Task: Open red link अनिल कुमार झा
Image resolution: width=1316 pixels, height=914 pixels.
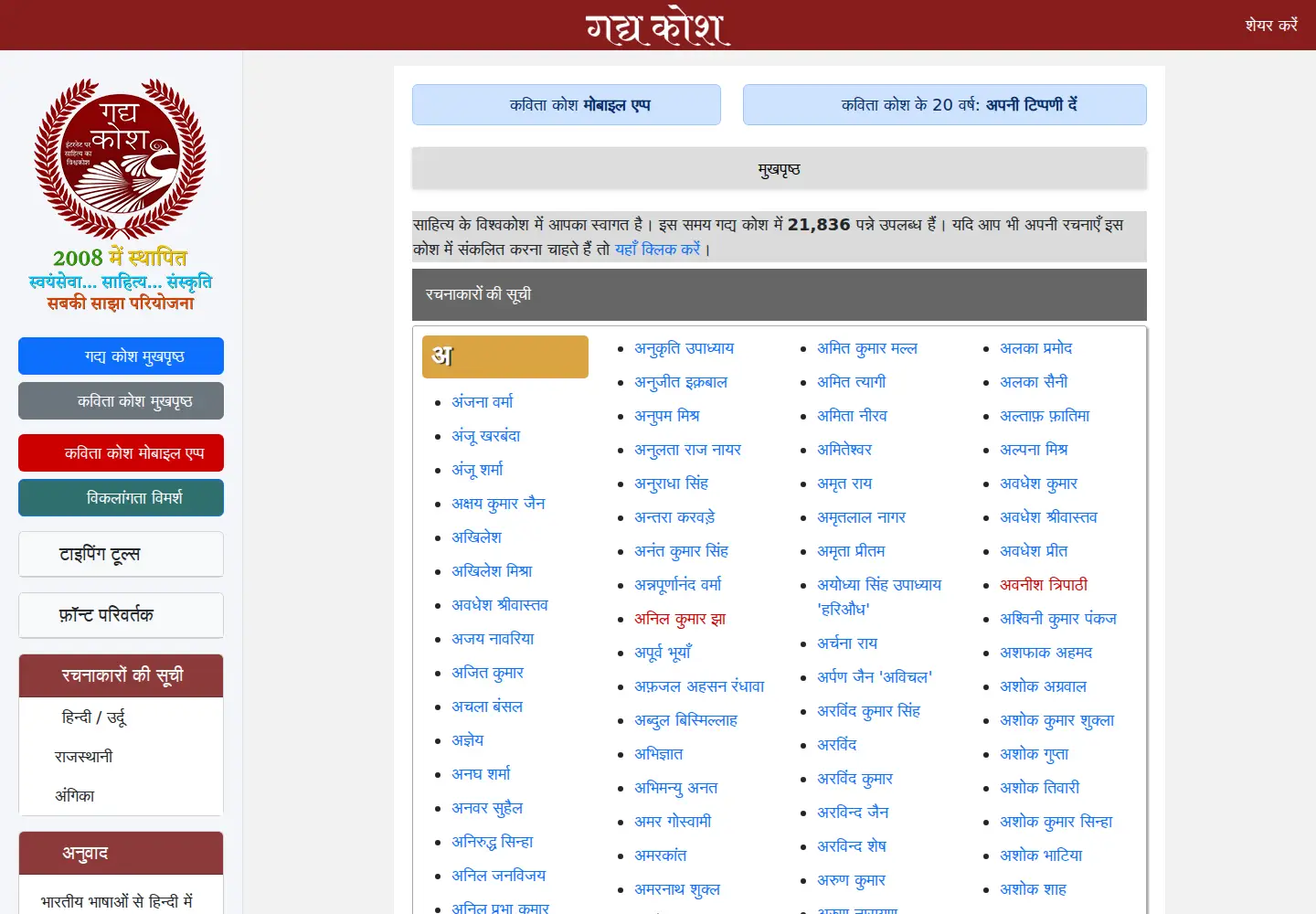Action: (680, 619)
